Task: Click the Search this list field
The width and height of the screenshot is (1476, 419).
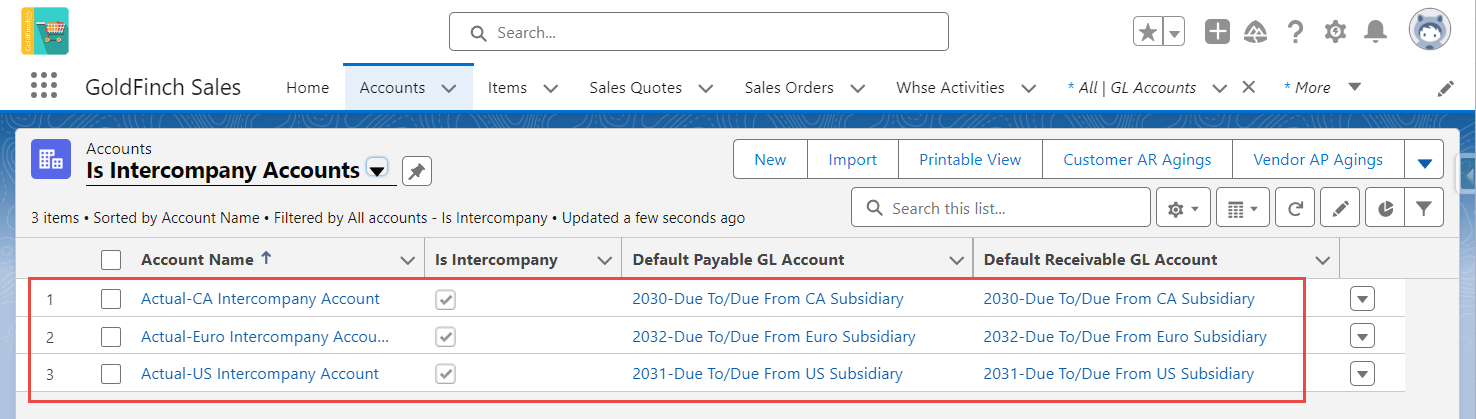Action: (x=1001, y=208)
